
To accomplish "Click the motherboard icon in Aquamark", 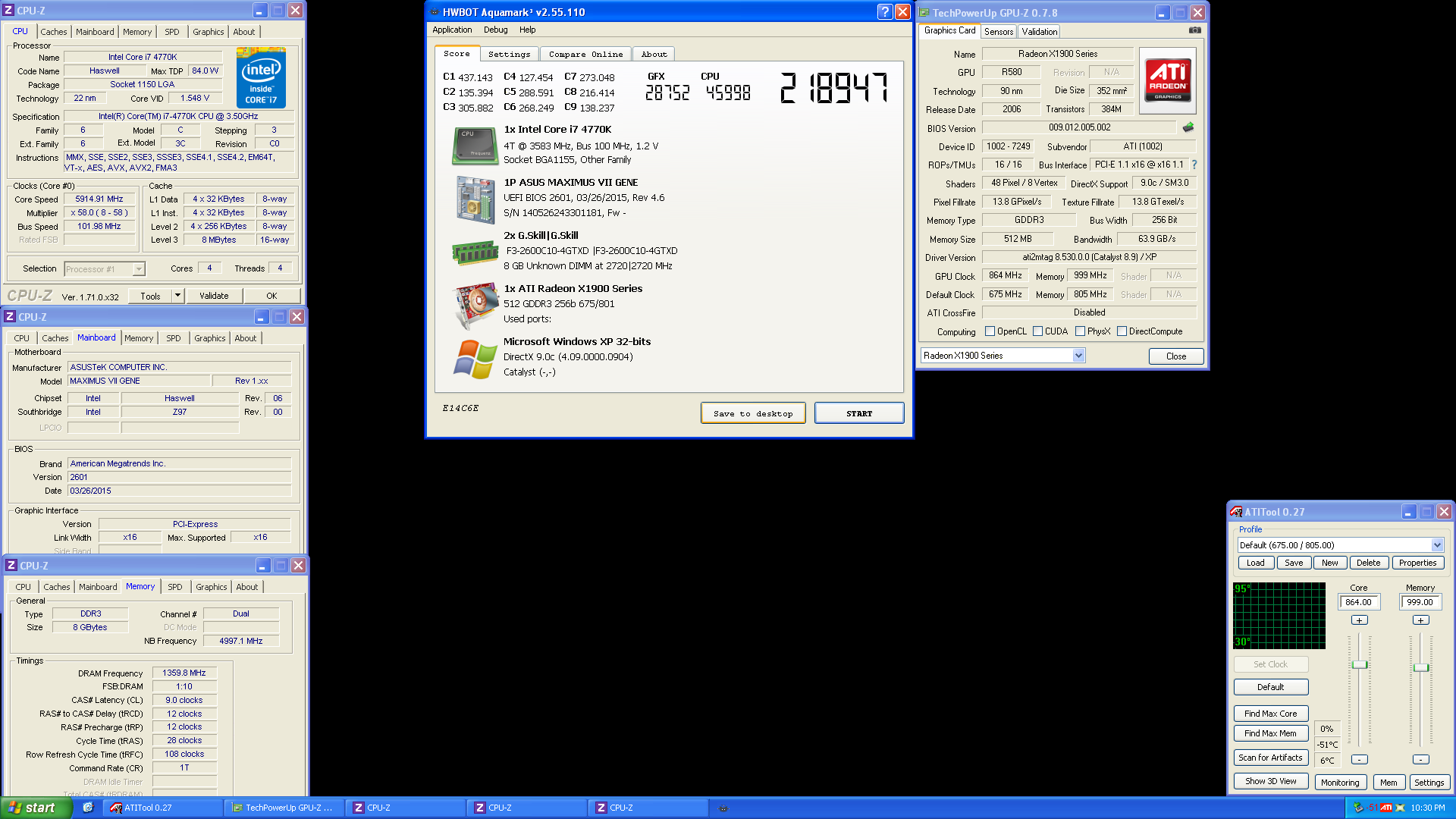I will pyautogui.click(x=475, y=199).
